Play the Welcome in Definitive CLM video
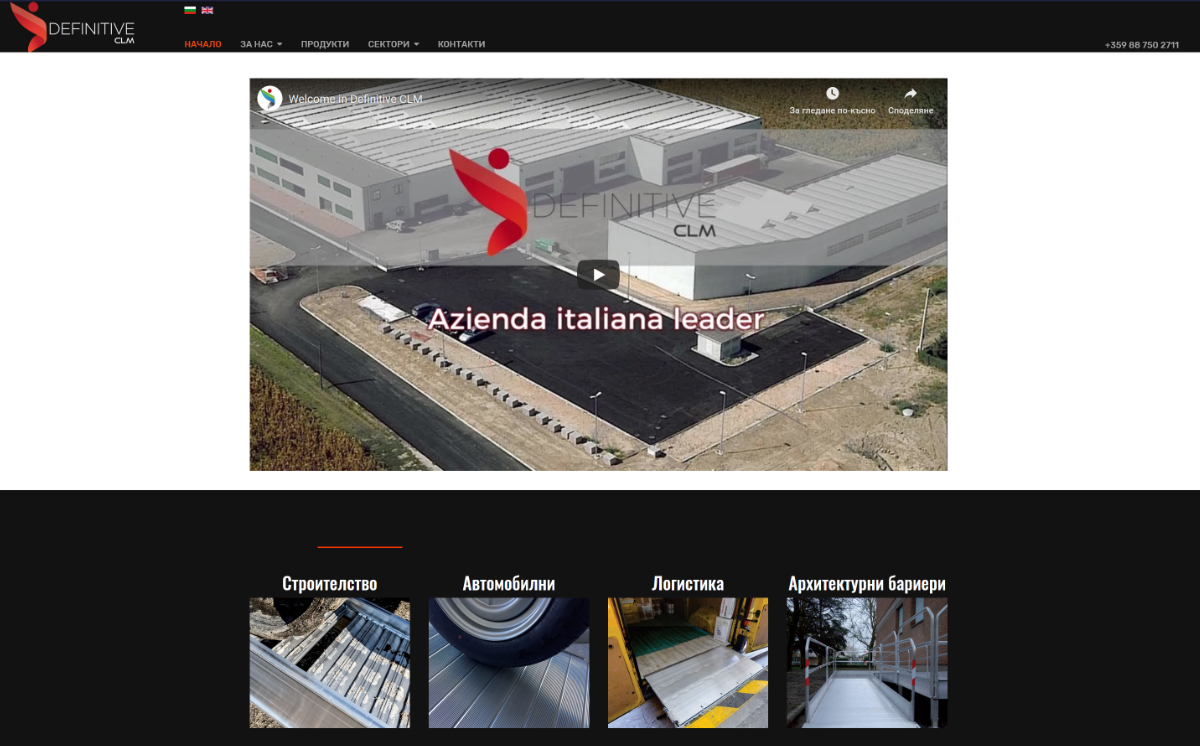The image size is (1200, 746). 598,274
